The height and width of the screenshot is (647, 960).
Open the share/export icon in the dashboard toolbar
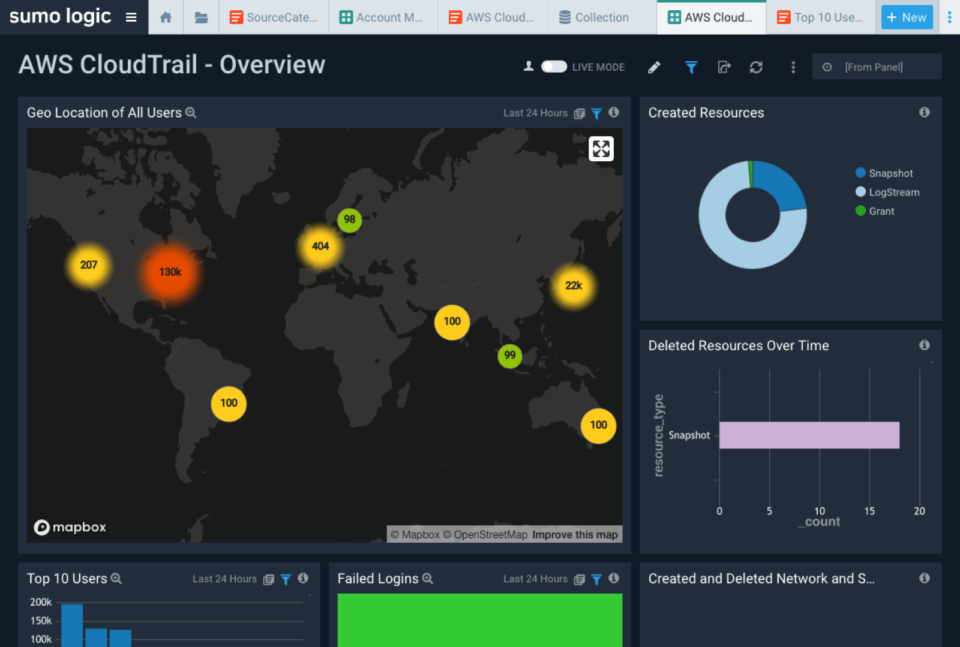coord(722,67)
